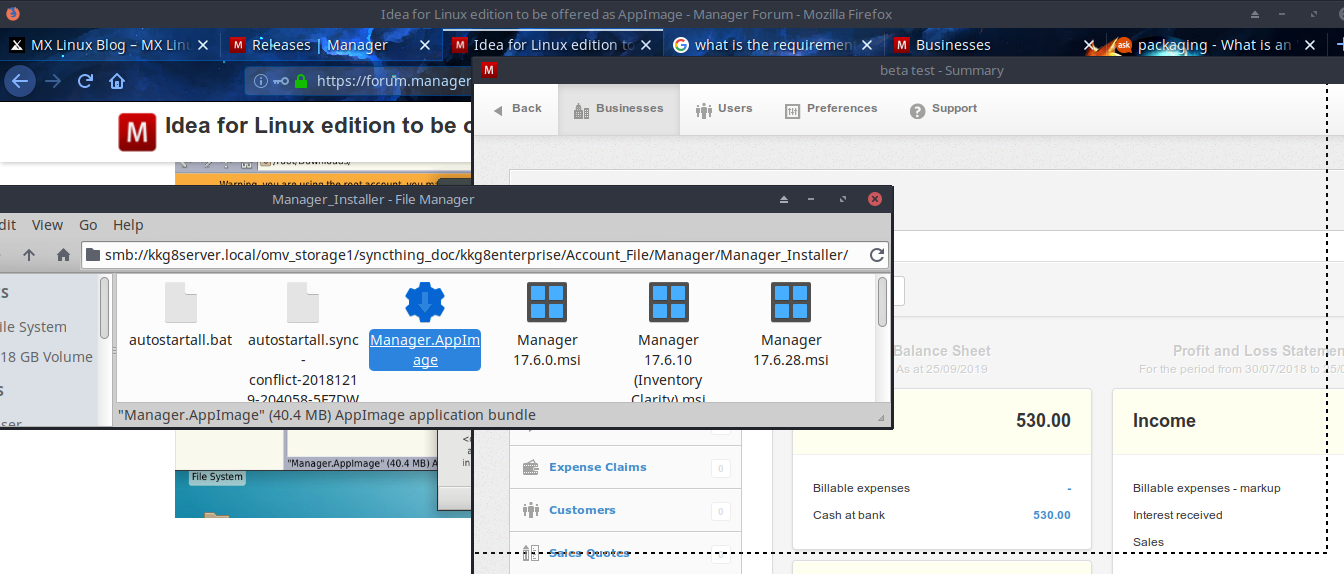Click the Manager forum logo
The width and height of the screenshot is (1344, 574).
pyautogui.click(x=137, y=132)
